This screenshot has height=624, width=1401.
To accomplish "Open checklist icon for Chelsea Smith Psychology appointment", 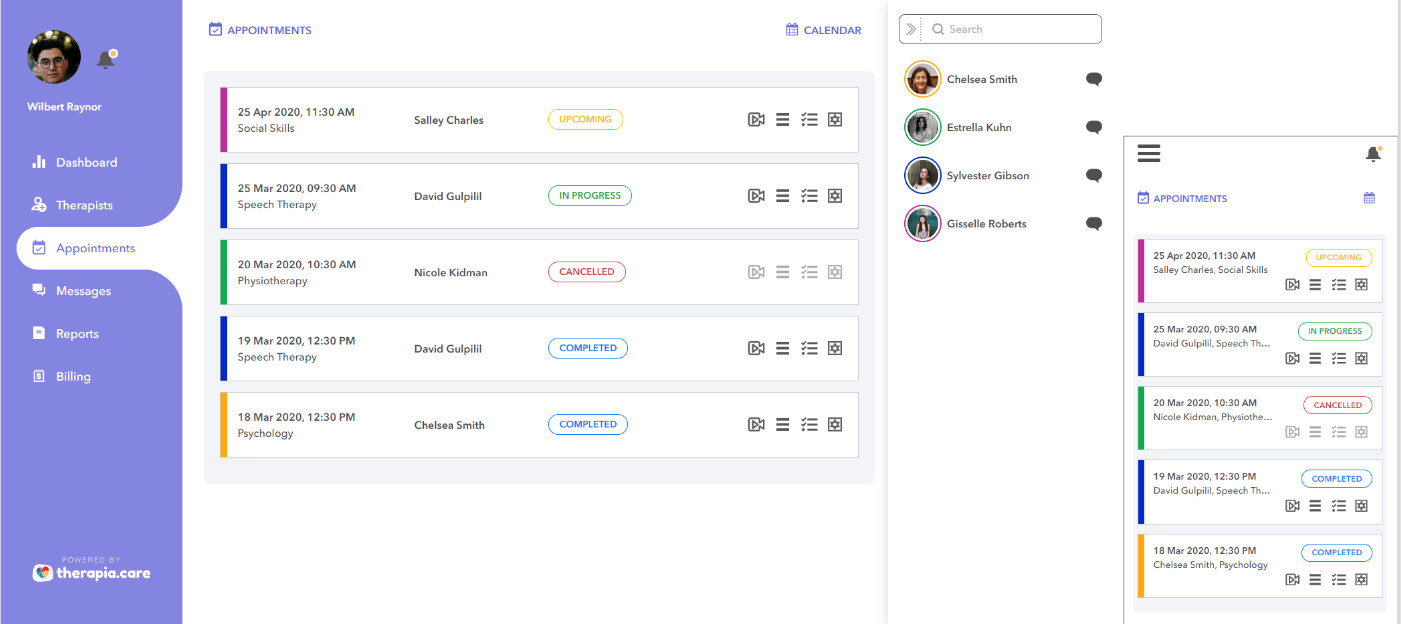I will pos(809,425).
